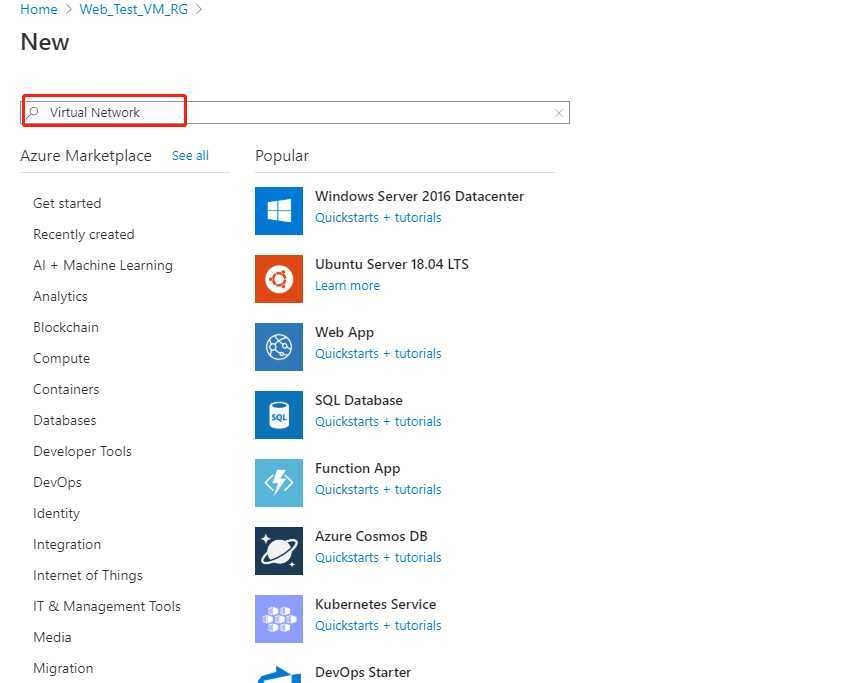Click Function App title text
842x683 pixels.
pos(358,469)
